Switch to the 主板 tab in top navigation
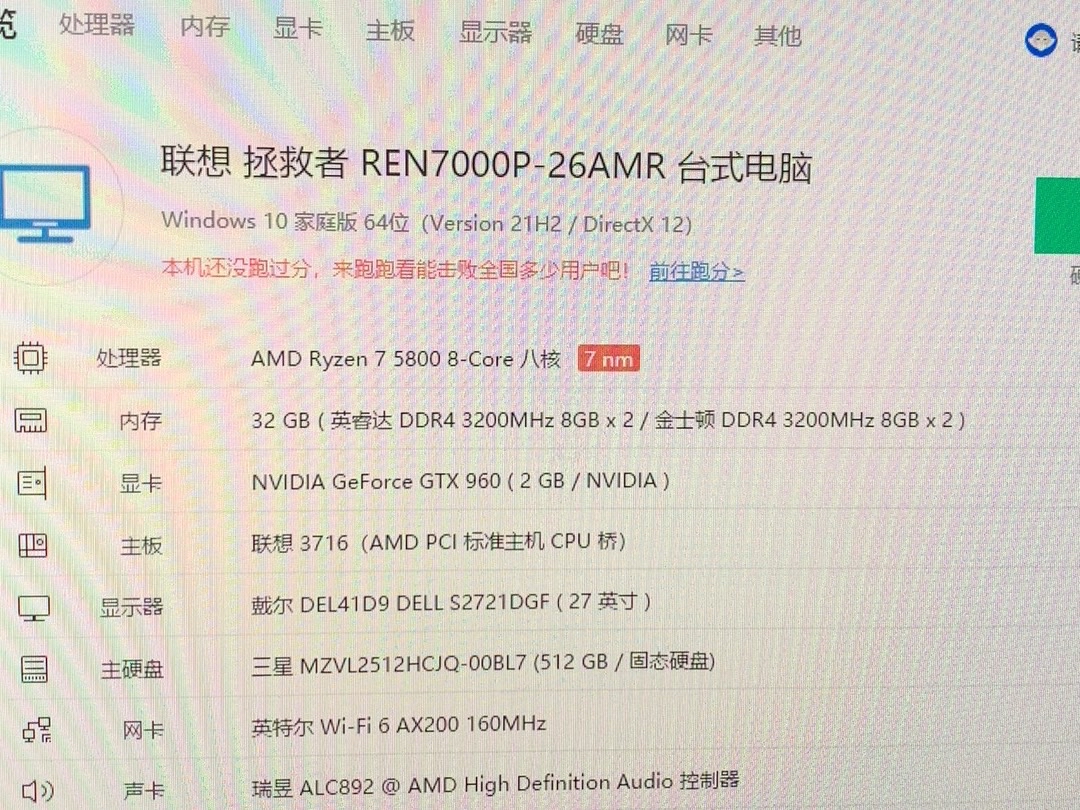Screen dimensions: 1080x810 point(390,31)
